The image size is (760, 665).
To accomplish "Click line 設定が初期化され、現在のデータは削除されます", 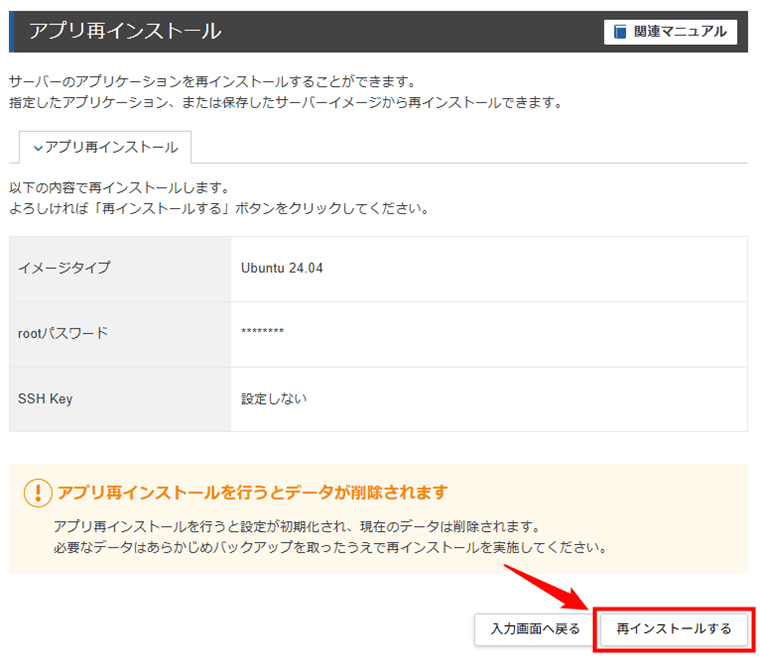I will 297,526.
